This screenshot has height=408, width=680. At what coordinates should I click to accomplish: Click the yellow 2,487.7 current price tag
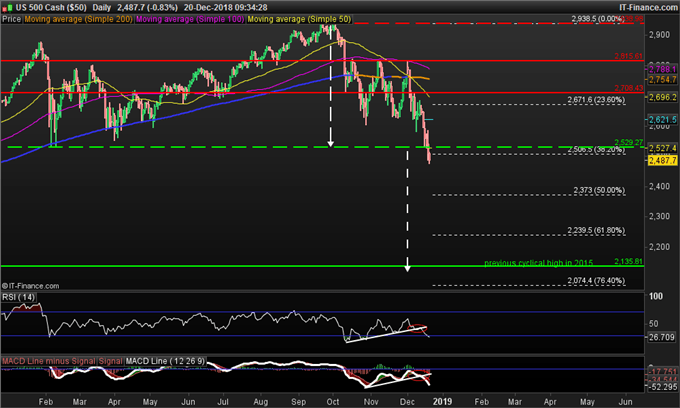click(x=662, y=160)
